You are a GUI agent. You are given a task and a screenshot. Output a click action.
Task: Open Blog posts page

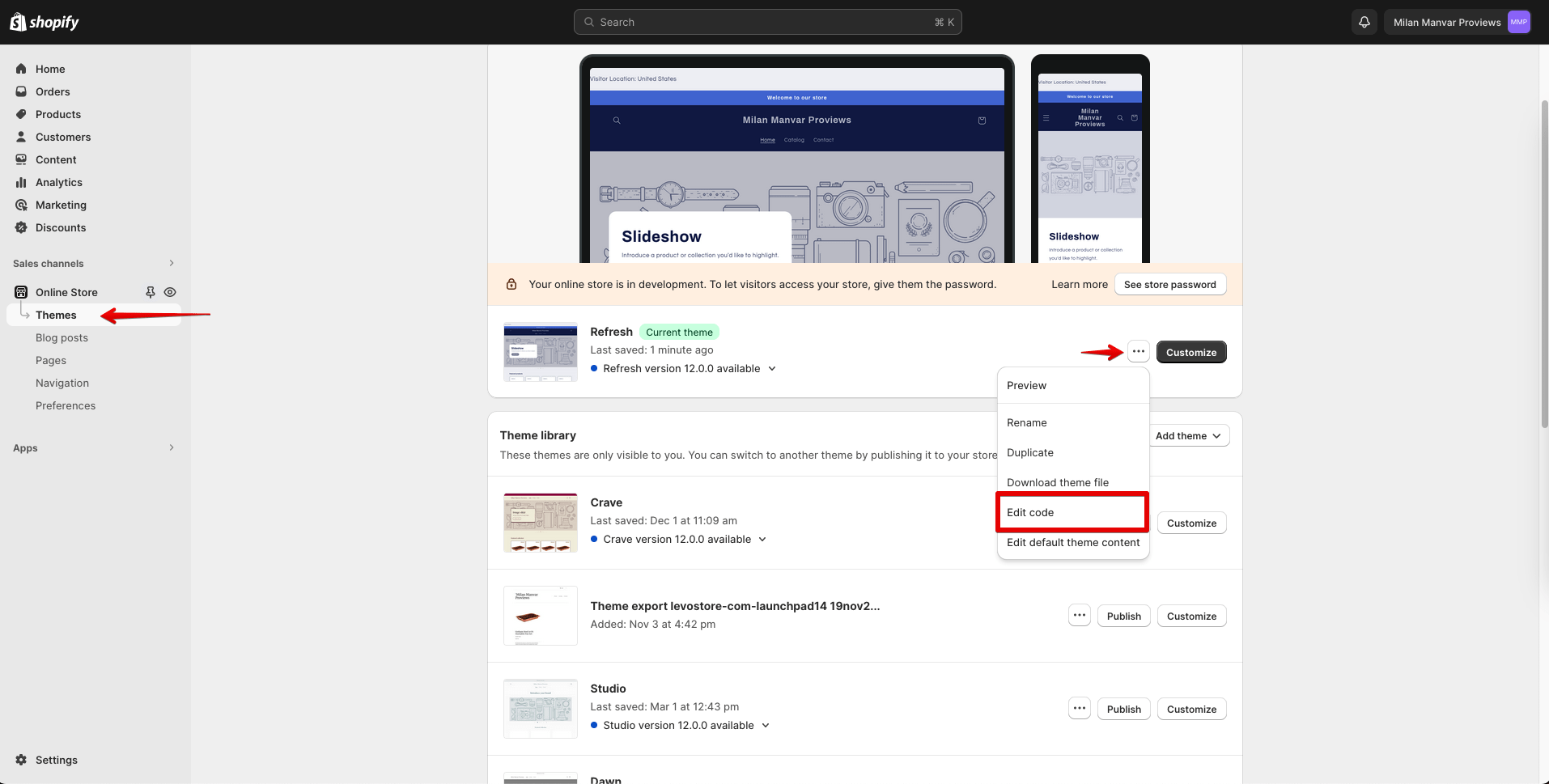click(x=62, y=337)
